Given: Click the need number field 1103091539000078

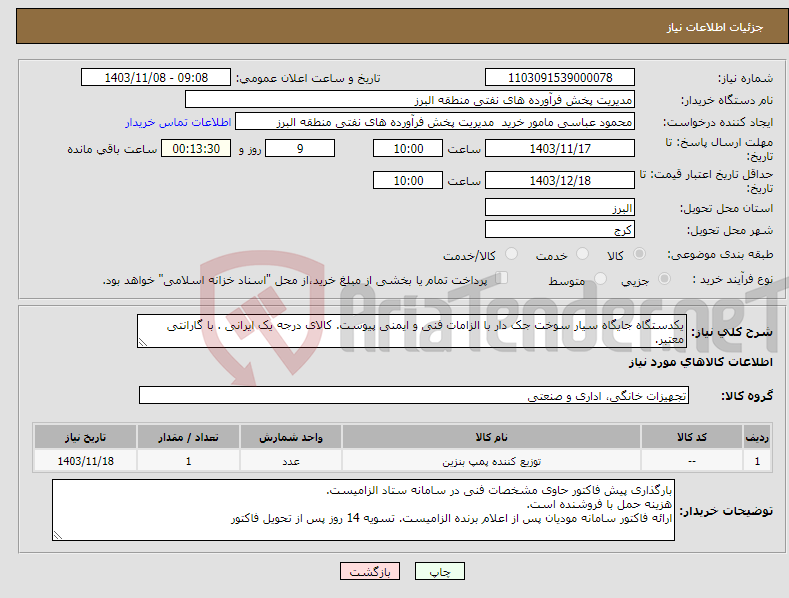Looking at the screenshot, I should coord(560,78).
